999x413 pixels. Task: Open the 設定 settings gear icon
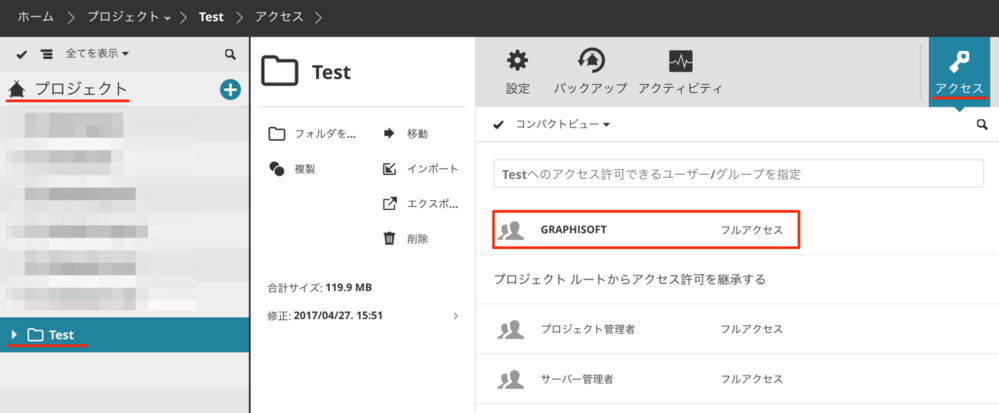point(517,71)
